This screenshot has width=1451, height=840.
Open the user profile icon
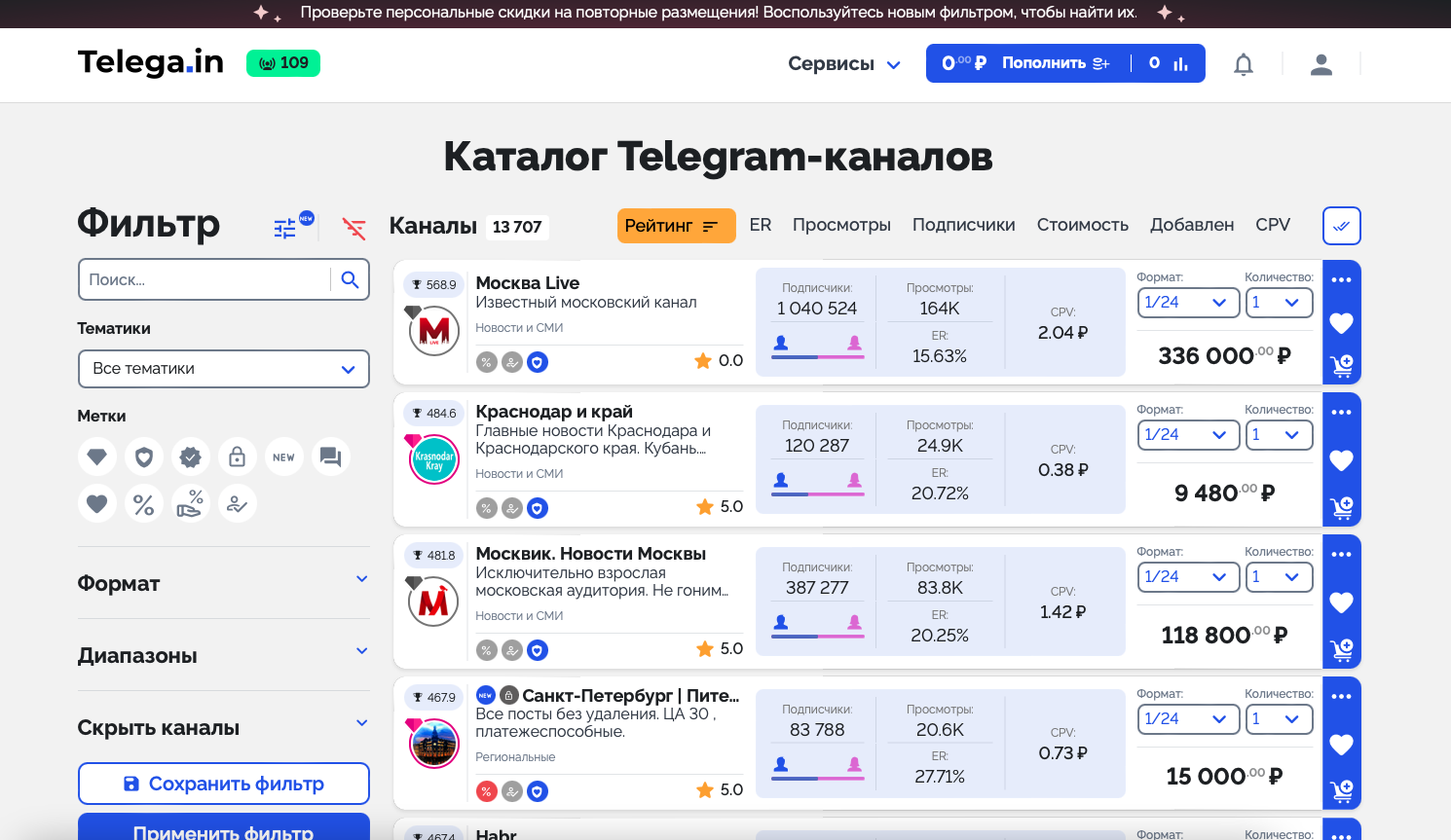1321,64
